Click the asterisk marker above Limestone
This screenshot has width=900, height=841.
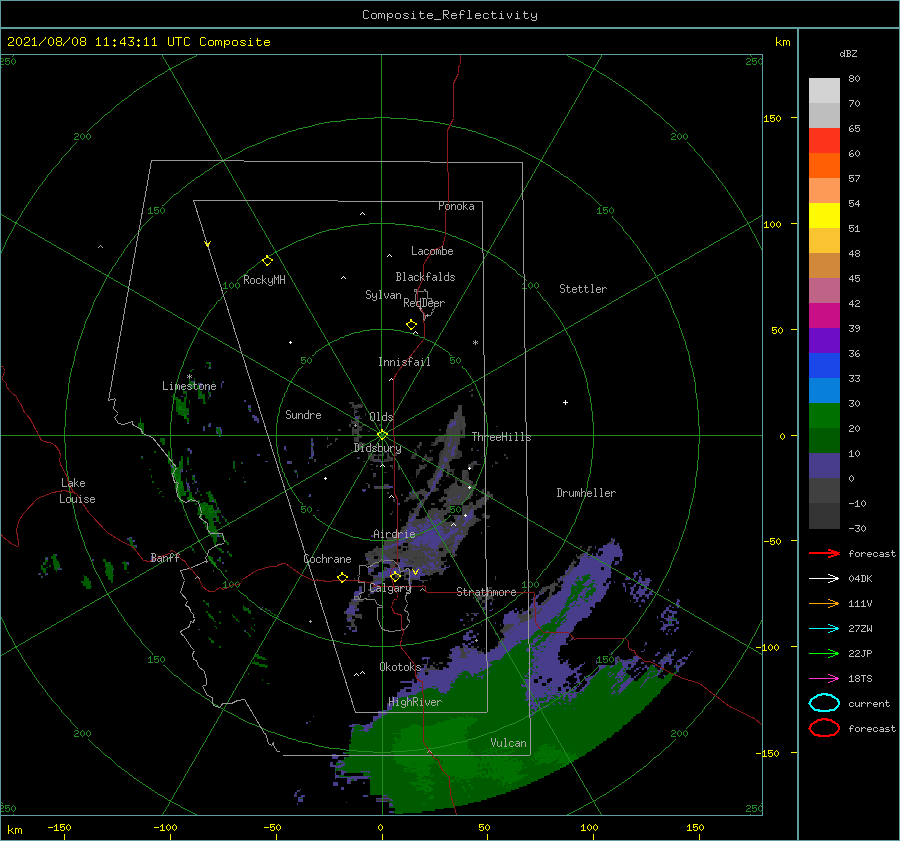click(x=189, y=377)
